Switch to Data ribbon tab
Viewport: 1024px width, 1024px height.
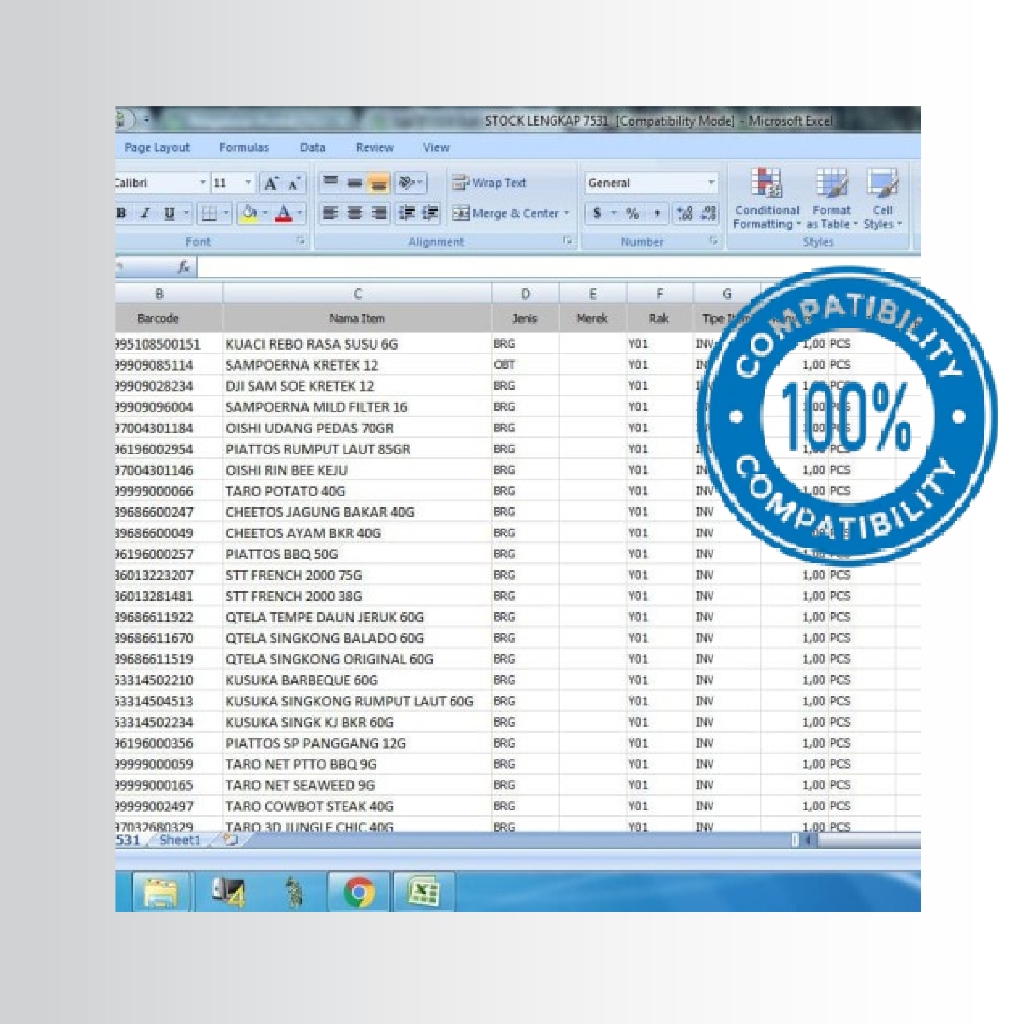coord(312,148)
